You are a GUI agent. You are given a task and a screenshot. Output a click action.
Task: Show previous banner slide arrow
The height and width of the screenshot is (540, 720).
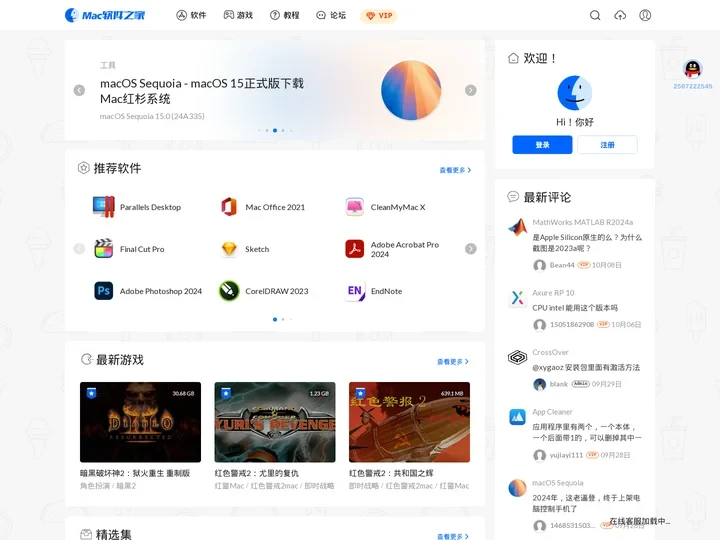[x=79, y=90]
